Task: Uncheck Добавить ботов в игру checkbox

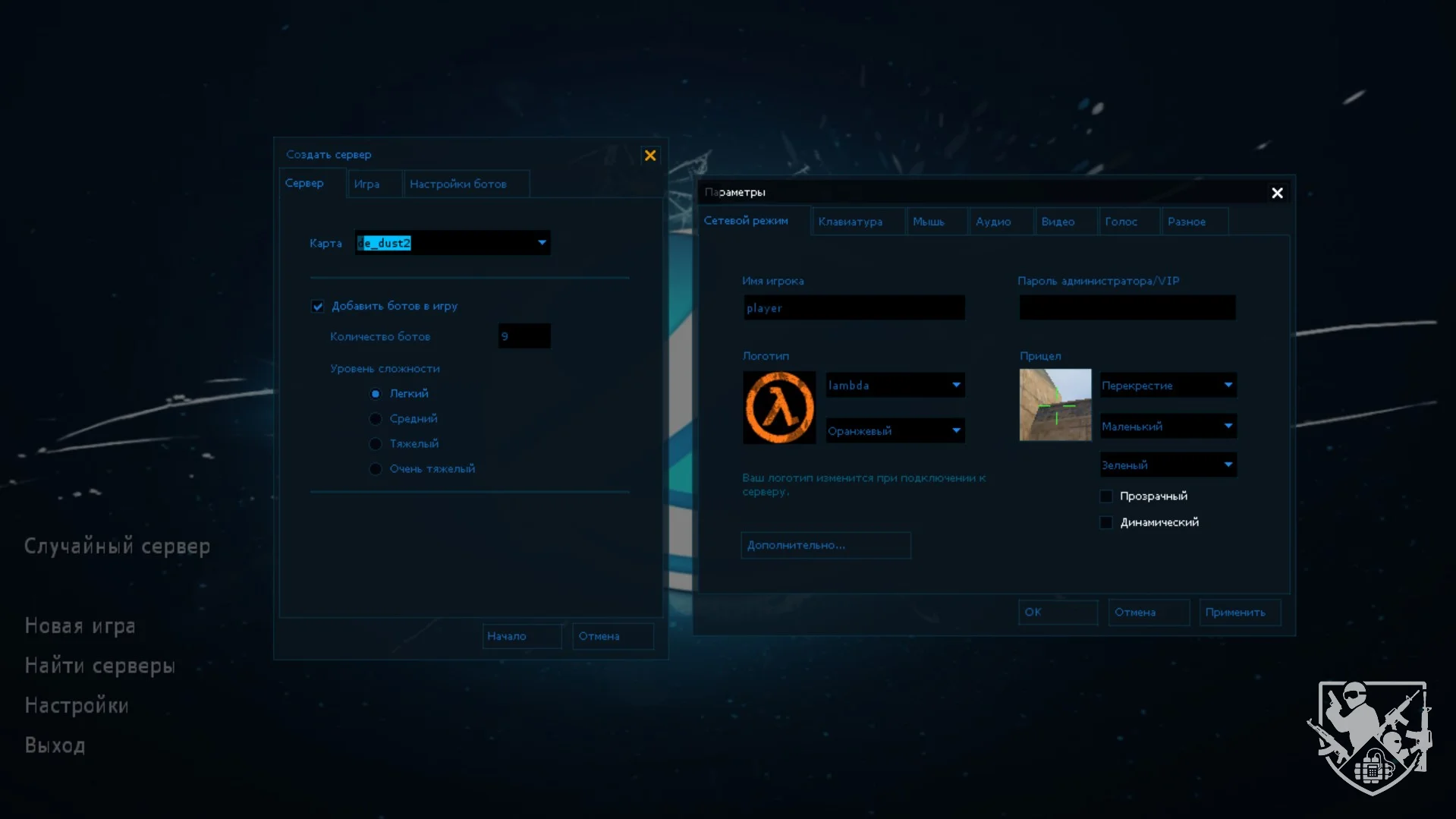Action: click(318, 307)
